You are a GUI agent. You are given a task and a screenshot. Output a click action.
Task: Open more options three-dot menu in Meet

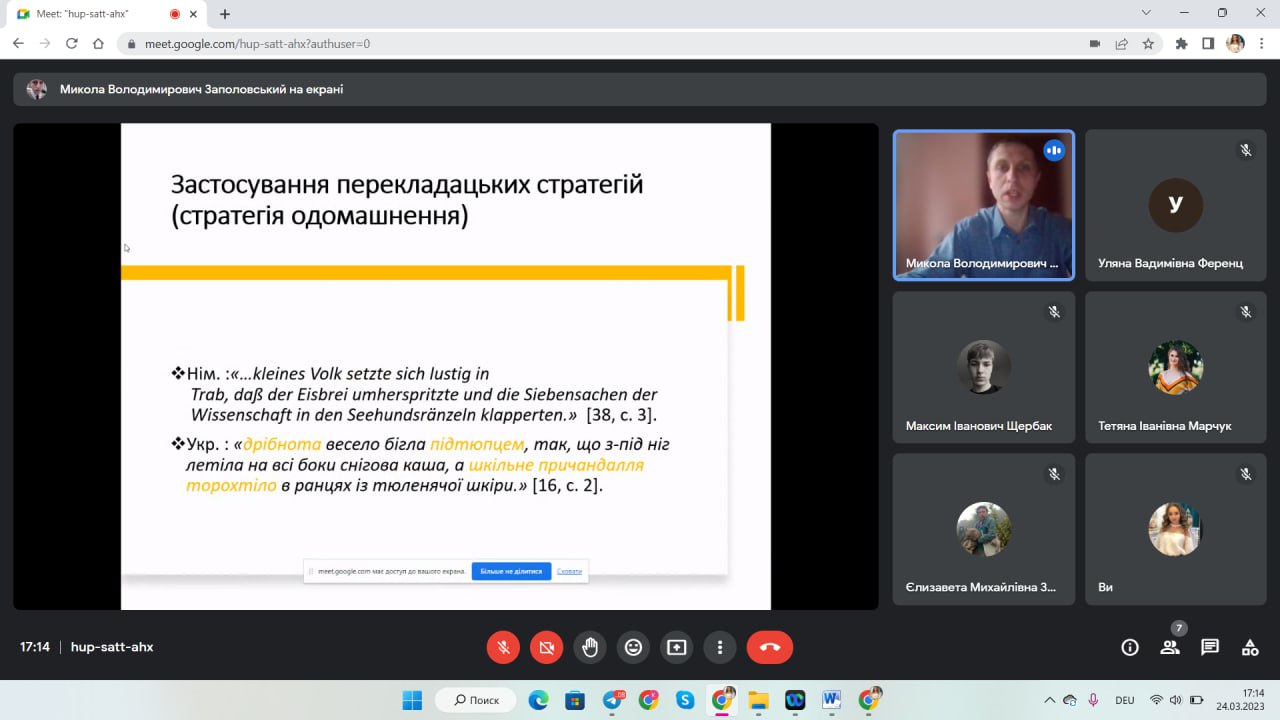719,647
